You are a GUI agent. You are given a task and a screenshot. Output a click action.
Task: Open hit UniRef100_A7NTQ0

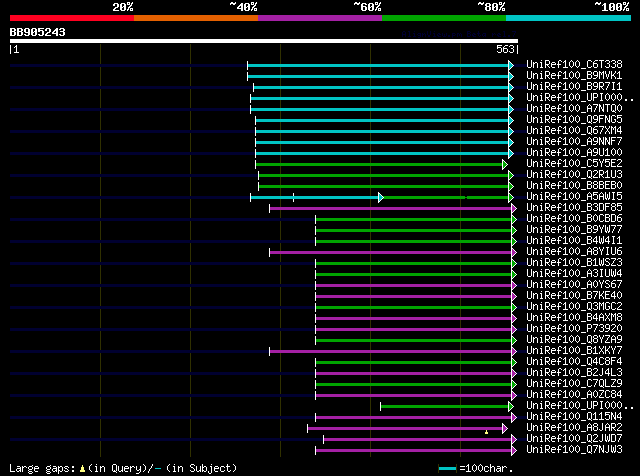574,108
